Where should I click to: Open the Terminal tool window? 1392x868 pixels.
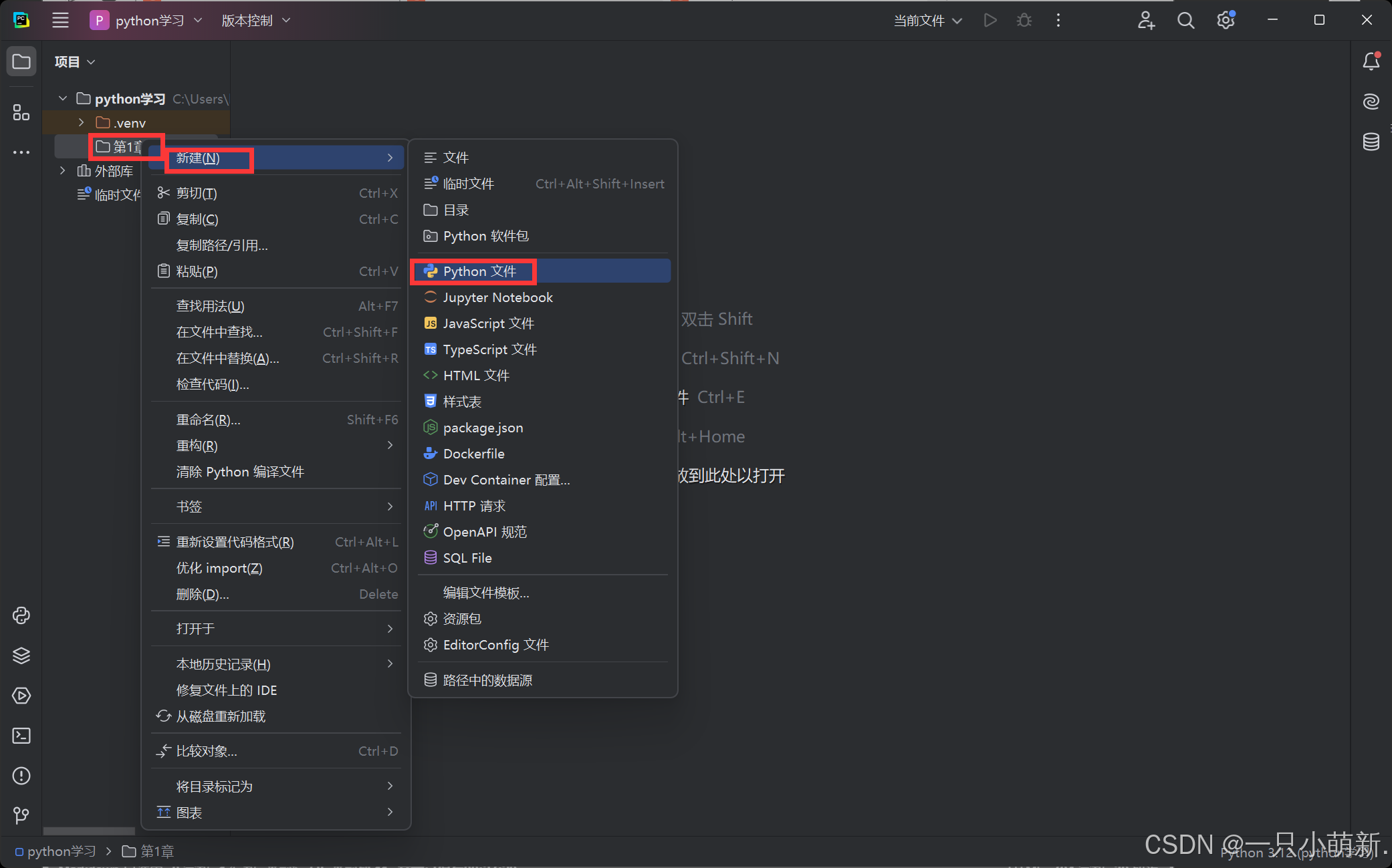21,736
